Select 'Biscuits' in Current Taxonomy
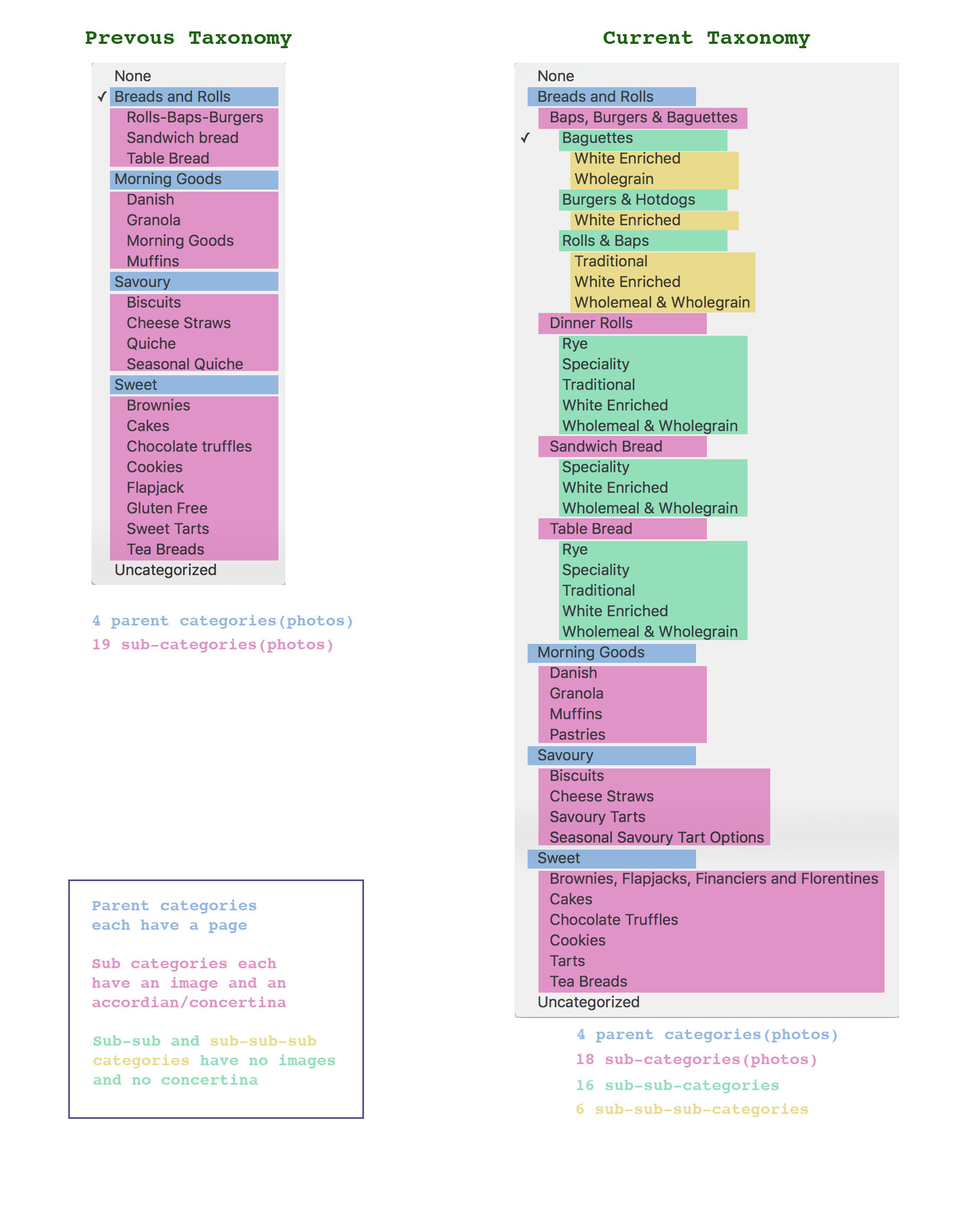This screenshot has width=975, height=1232. point(576,775)
